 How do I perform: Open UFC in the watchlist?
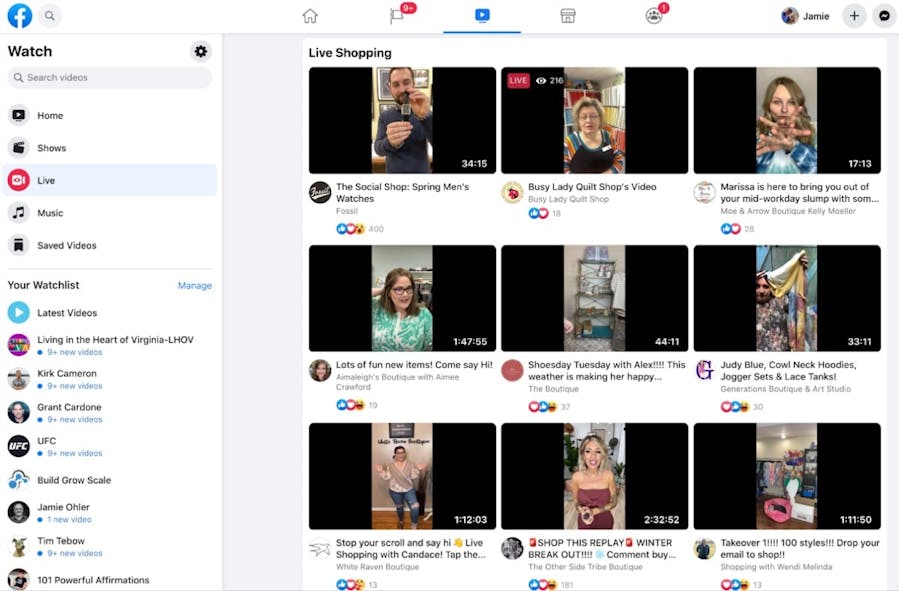point(46,441)
